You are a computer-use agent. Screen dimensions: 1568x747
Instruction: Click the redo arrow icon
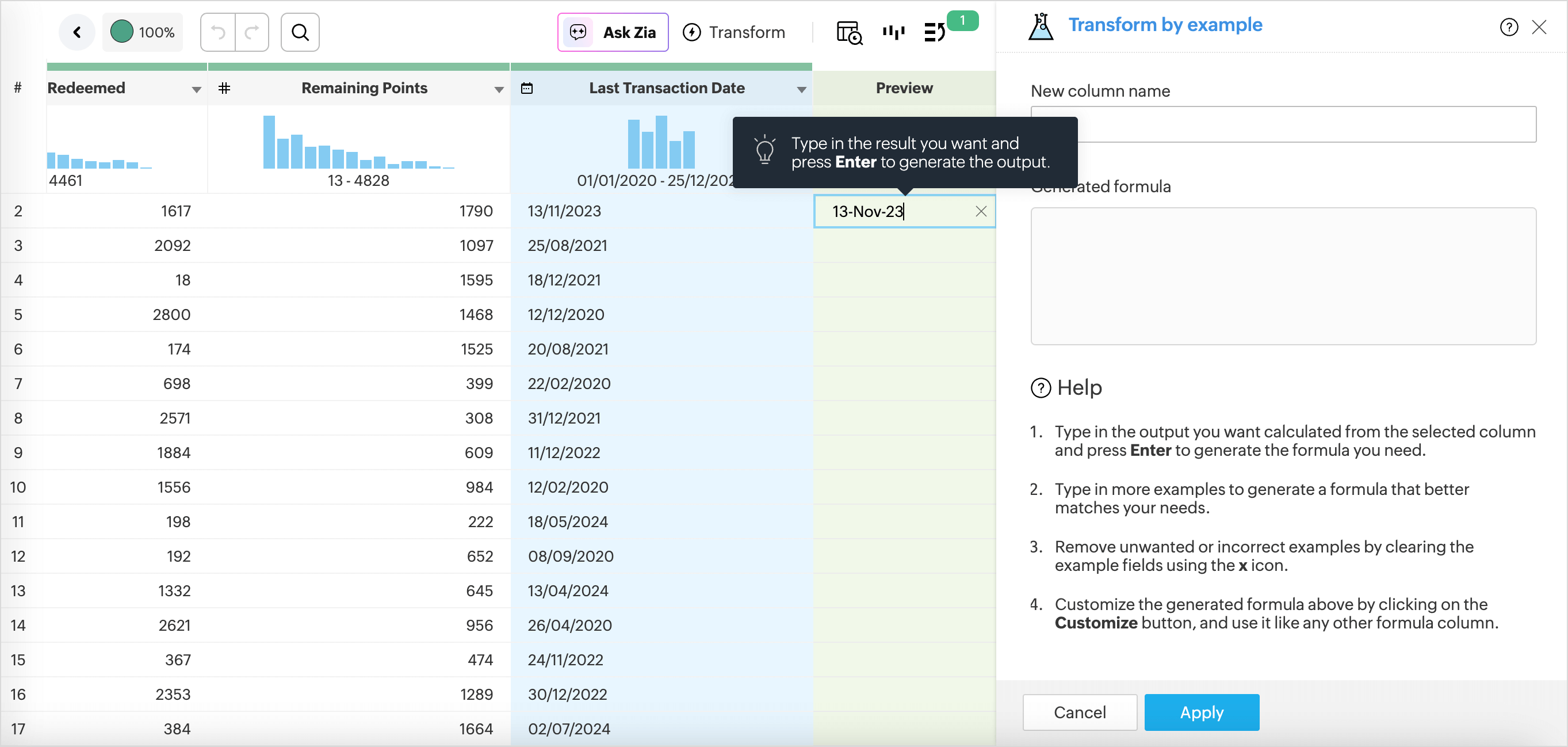(x=251, y=32)
